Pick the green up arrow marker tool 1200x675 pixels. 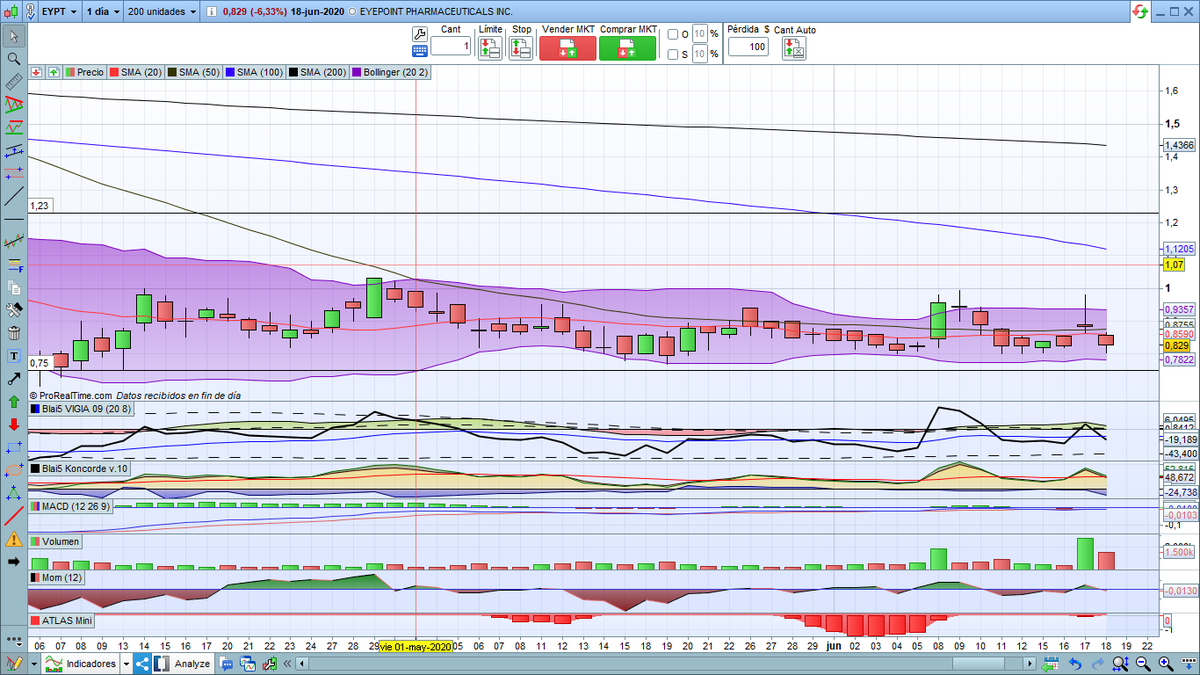[14, 402]
